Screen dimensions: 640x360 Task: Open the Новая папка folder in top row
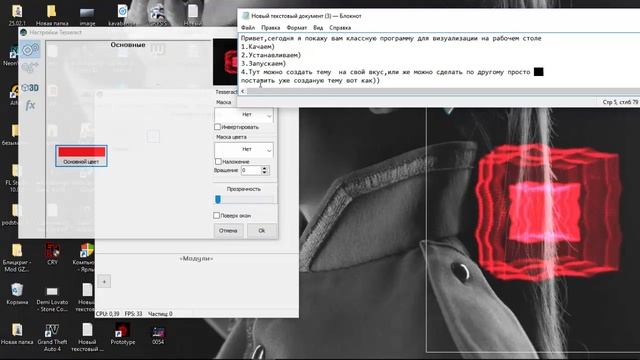tap(52, 15)
